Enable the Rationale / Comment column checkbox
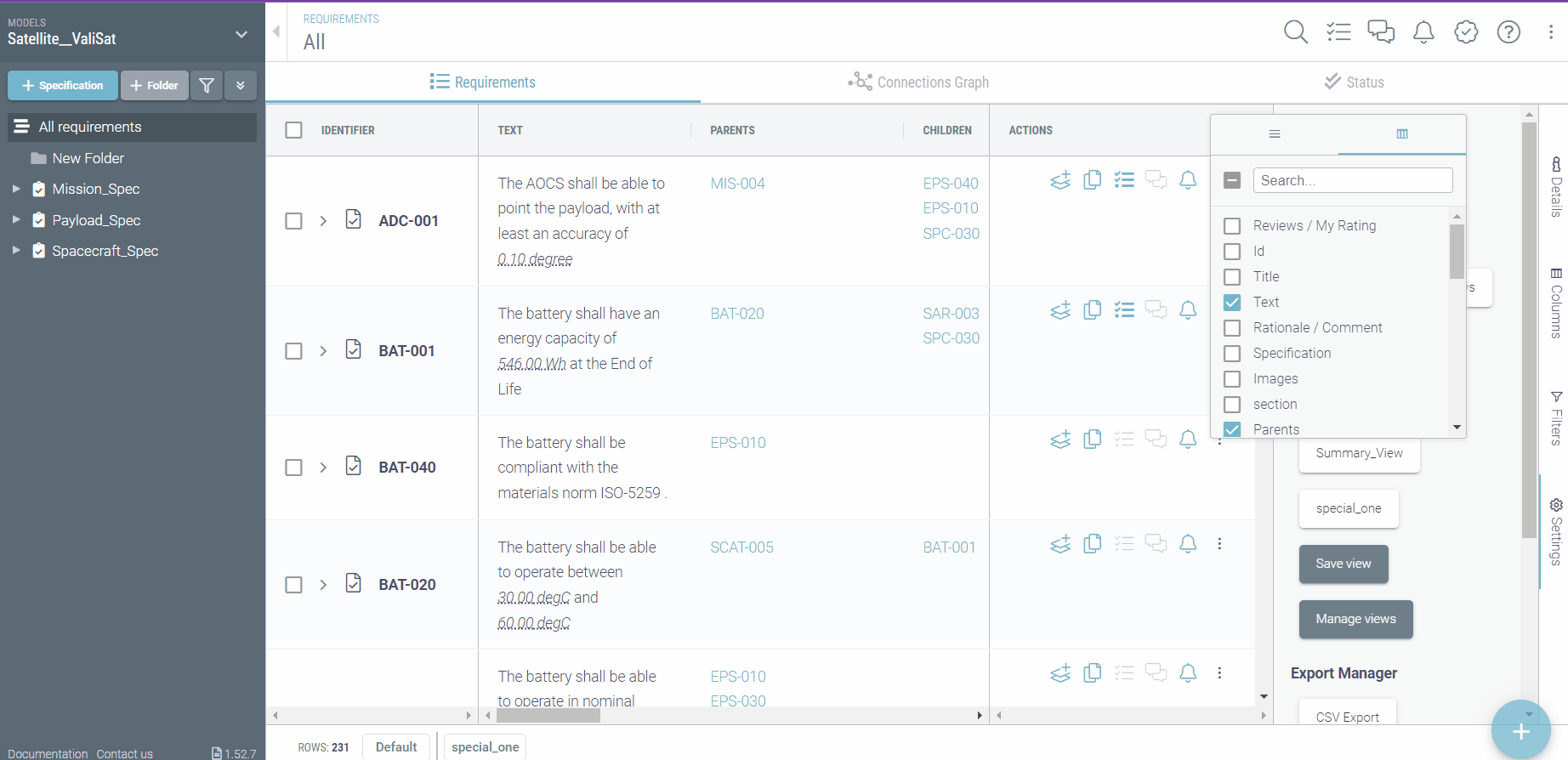Image resolution: width=1568 pixels, height=760 pixels. (1232, 328)
